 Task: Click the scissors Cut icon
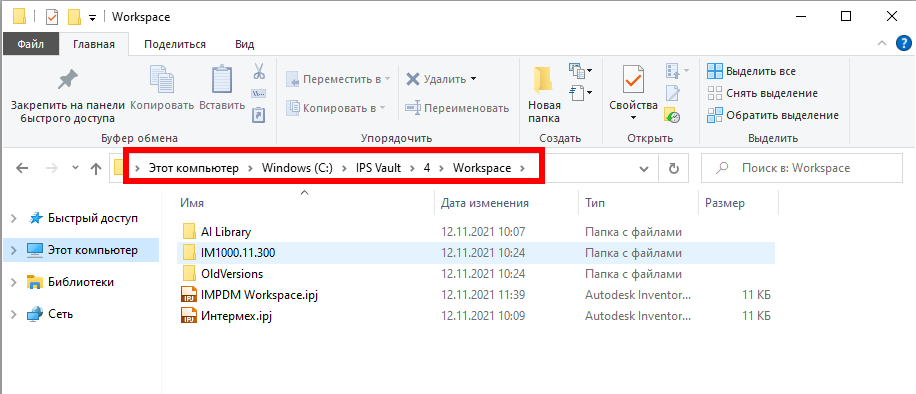[259, 72]
